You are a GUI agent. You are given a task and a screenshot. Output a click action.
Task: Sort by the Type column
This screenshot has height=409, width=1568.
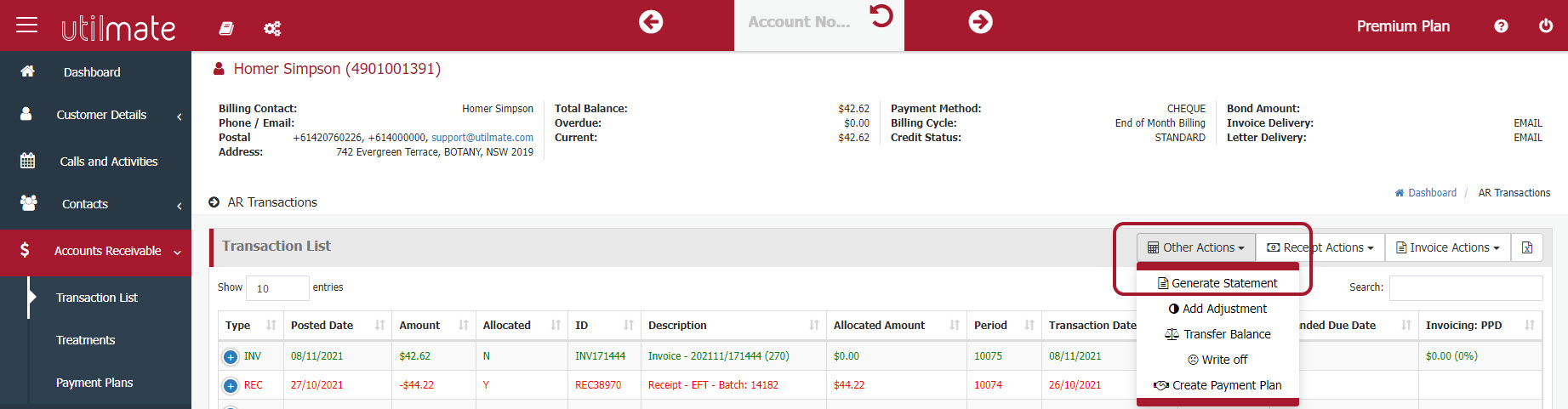tap(251, 325)
